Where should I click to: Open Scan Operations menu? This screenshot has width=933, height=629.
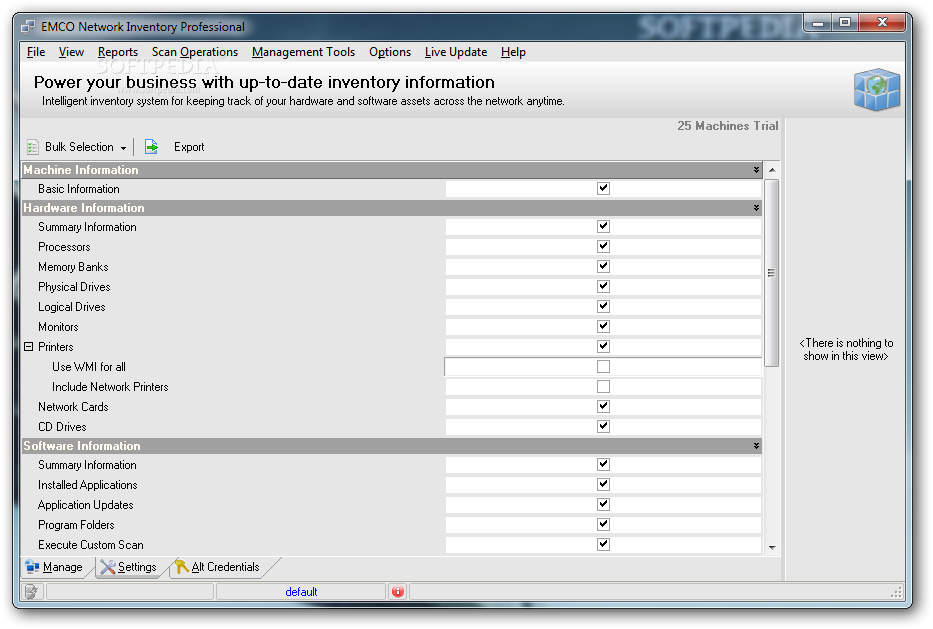pyautogui.click(x=195, y=52)
